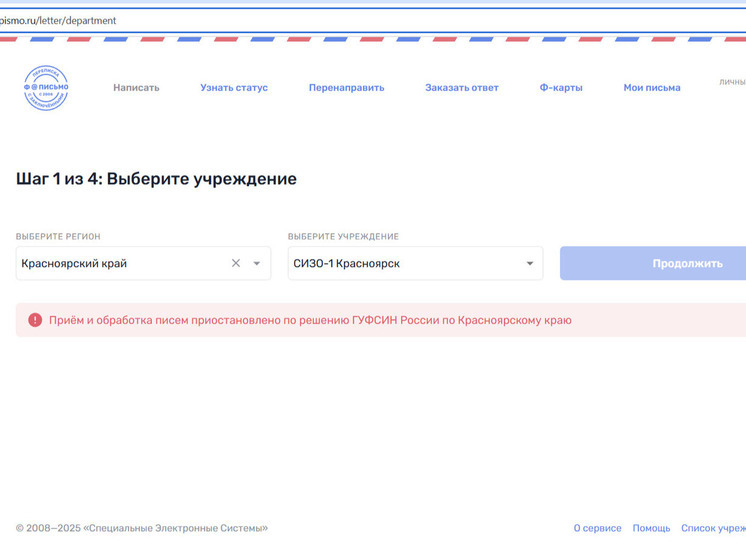
Task: Select Перенаправить in the navigation
Action: 346,88
